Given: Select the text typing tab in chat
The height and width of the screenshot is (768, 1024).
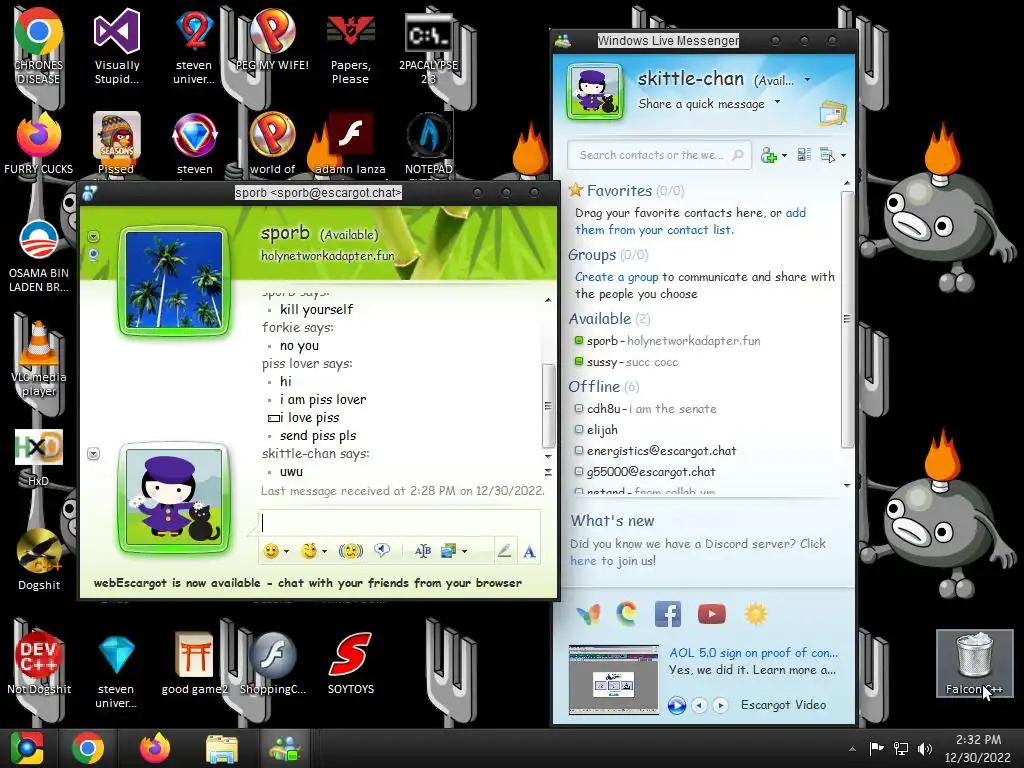Looking at the screenshot, I should point(529,551).
